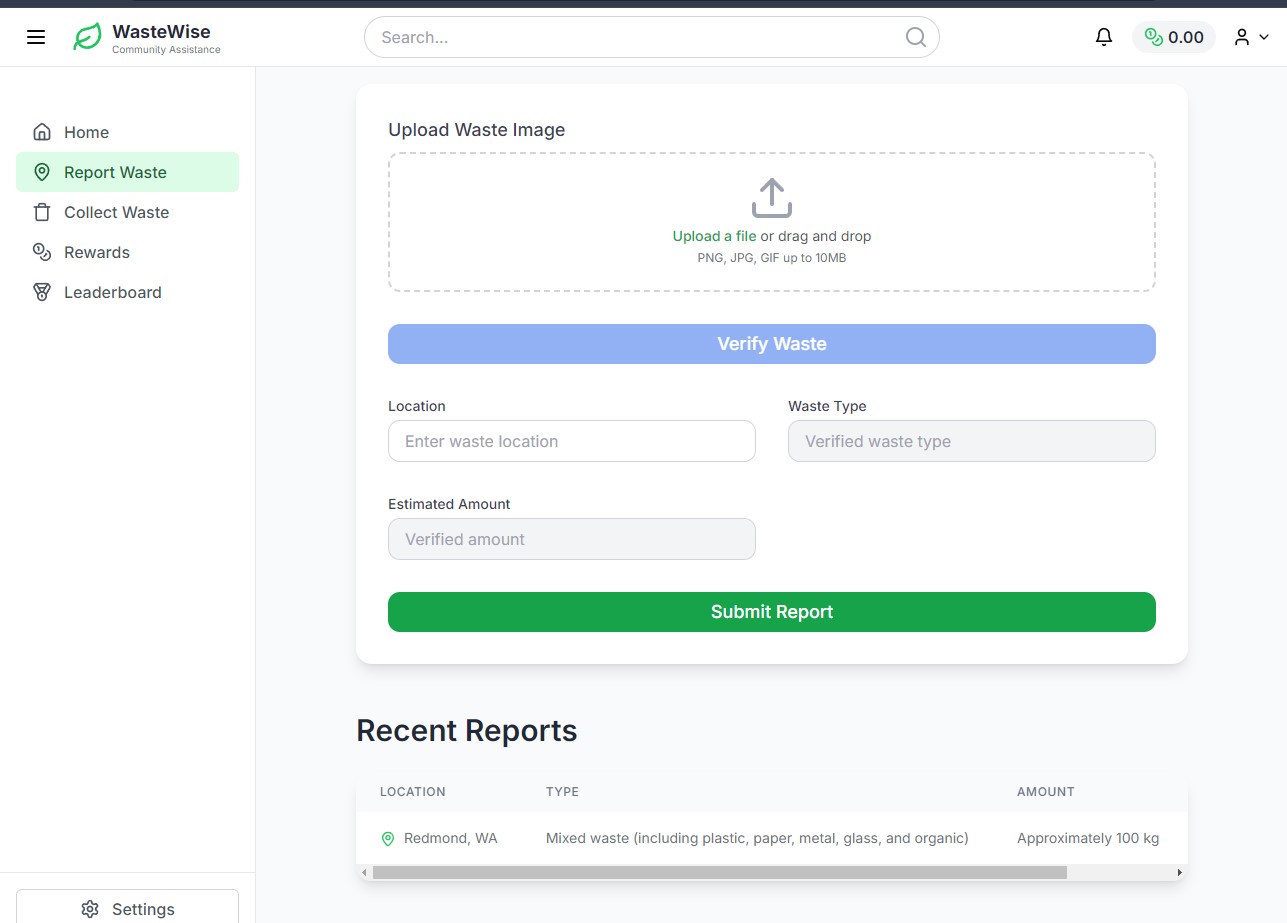Select the Report Waste map pin icon
Image resolution: width=1287 pixels, height=923 pixels.
[x=42, y=171]
